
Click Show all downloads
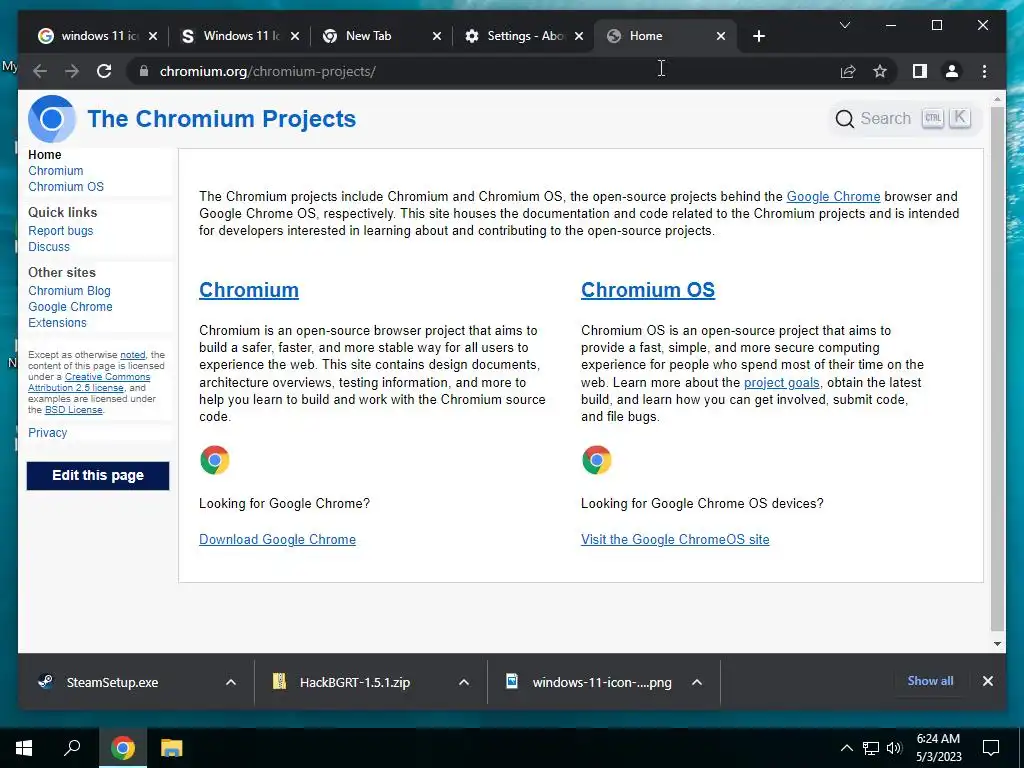pyautogui.click(x=930, y=681)
